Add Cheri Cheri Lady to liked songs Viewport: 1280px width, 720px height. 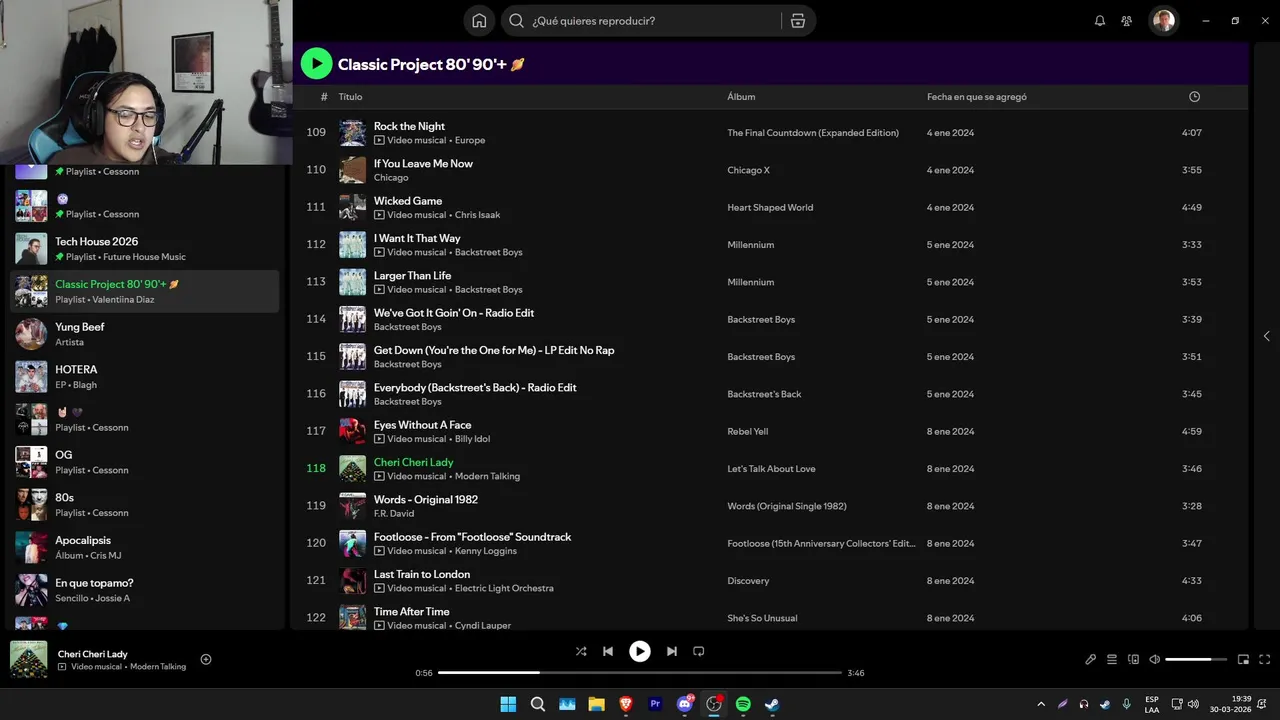[206, 659]
